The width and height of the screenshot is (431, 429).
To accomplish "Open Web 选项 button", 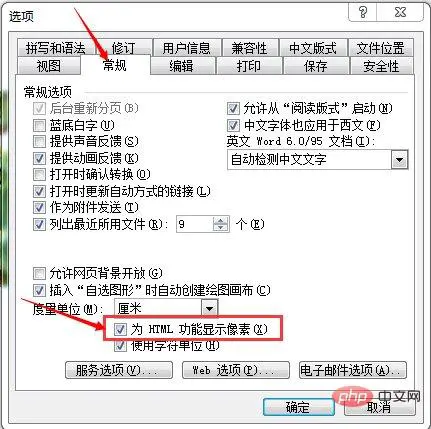I will 236,370.
